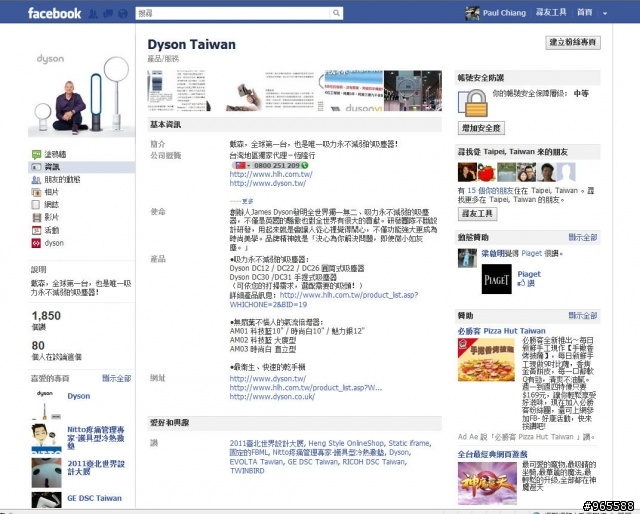Open Heng Style OnlineShop like link
Image resolution: width=640 pixels, height=514 pixels.
tap(346, 443)
